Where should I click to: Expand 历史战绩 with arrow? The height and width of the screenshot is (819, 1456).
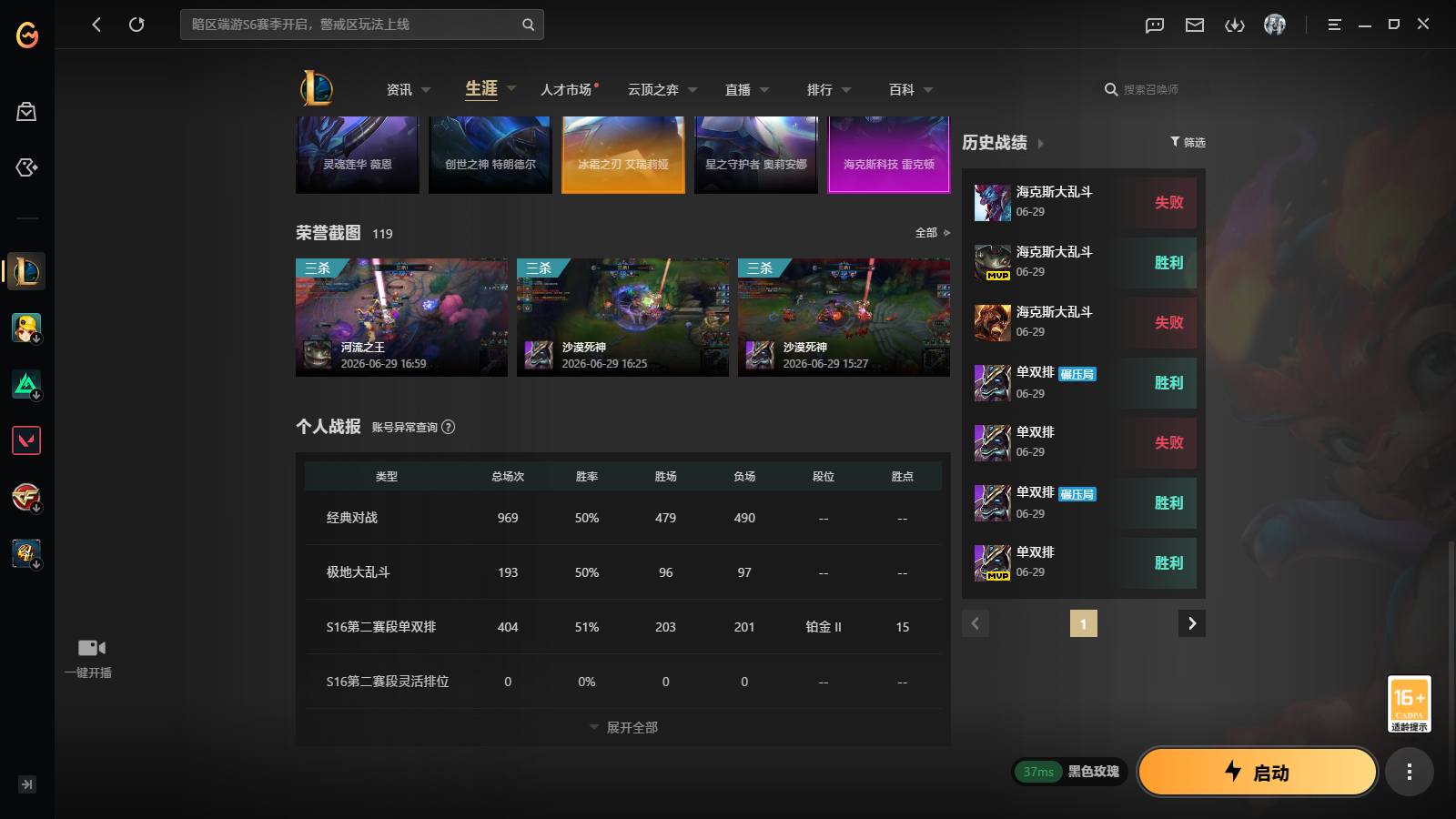coord(1041,144)
